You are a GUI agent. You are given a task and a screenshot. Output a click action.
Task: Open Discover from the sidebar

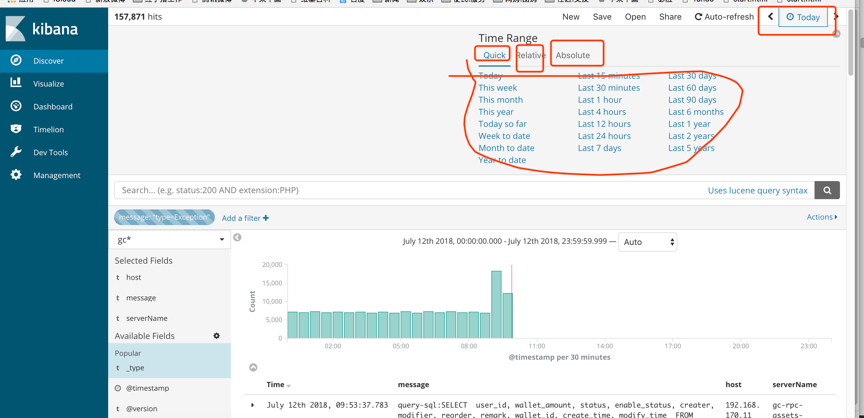pos(54,61)
